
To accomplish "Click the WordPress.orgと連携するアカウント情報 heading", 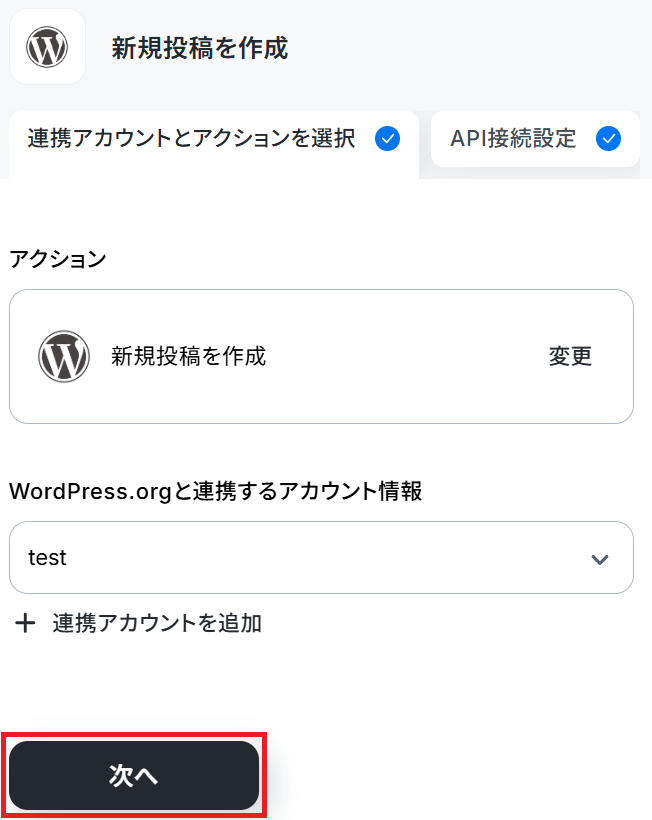I will (x=215, y=491).
